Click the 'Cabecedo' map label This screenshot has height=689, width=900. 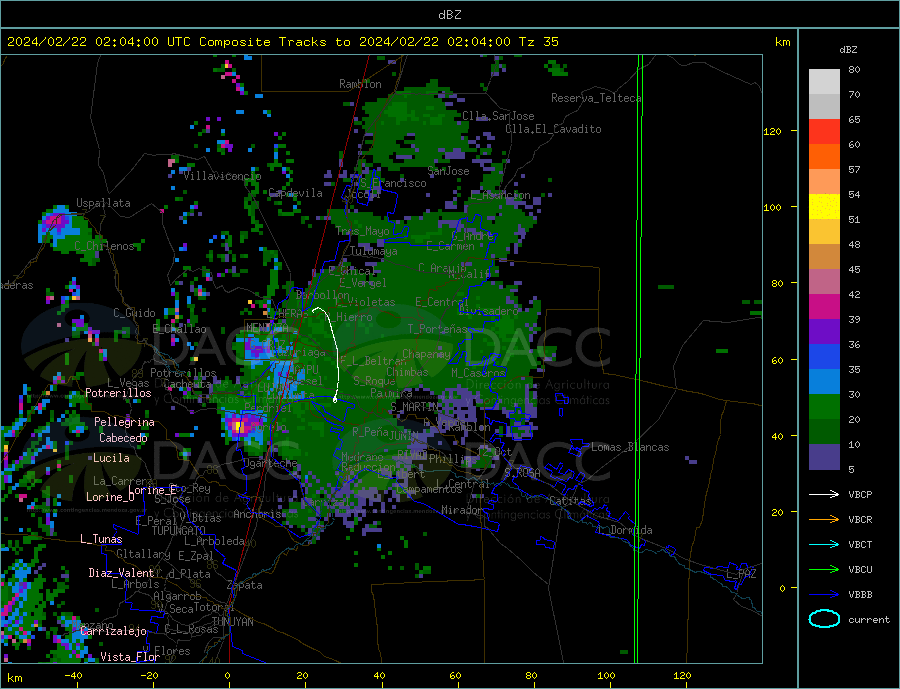point(123,438)
